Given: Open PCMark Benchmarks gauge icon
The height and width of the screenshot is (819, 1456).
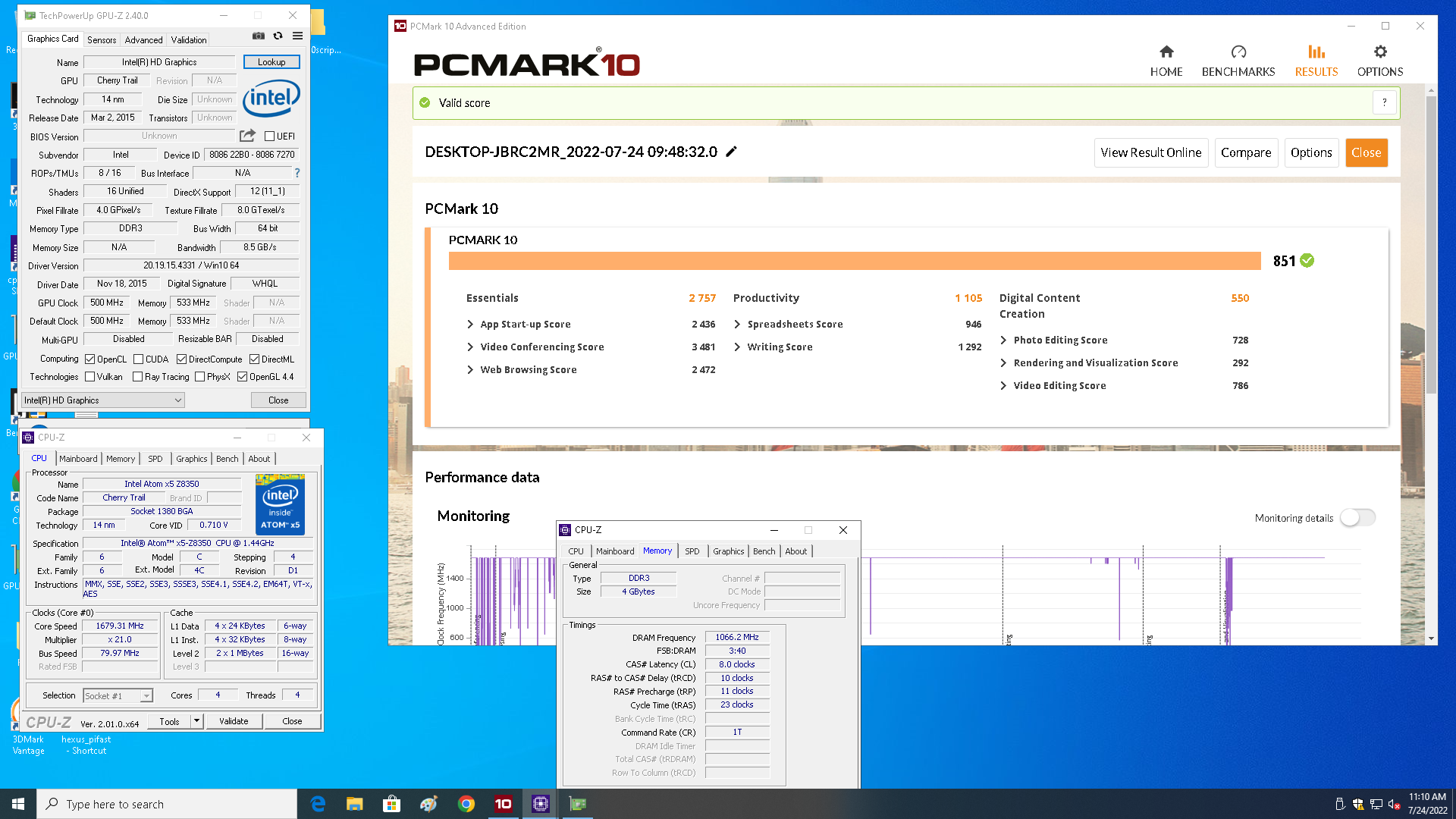Looking at the screenshot, I should click(1238, 52).
